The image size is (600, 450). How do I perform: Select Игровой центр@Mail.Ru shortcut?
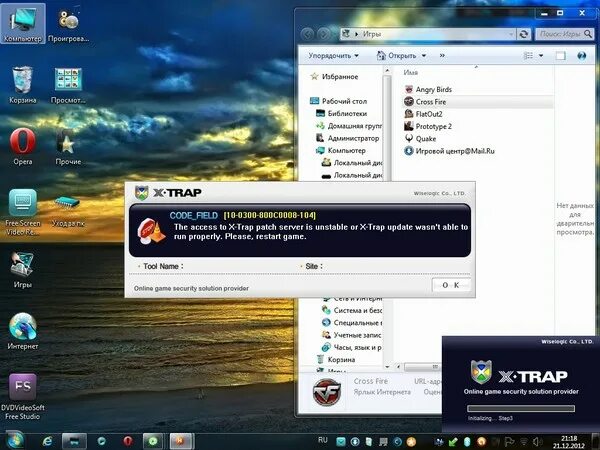[x=450, y=151]
